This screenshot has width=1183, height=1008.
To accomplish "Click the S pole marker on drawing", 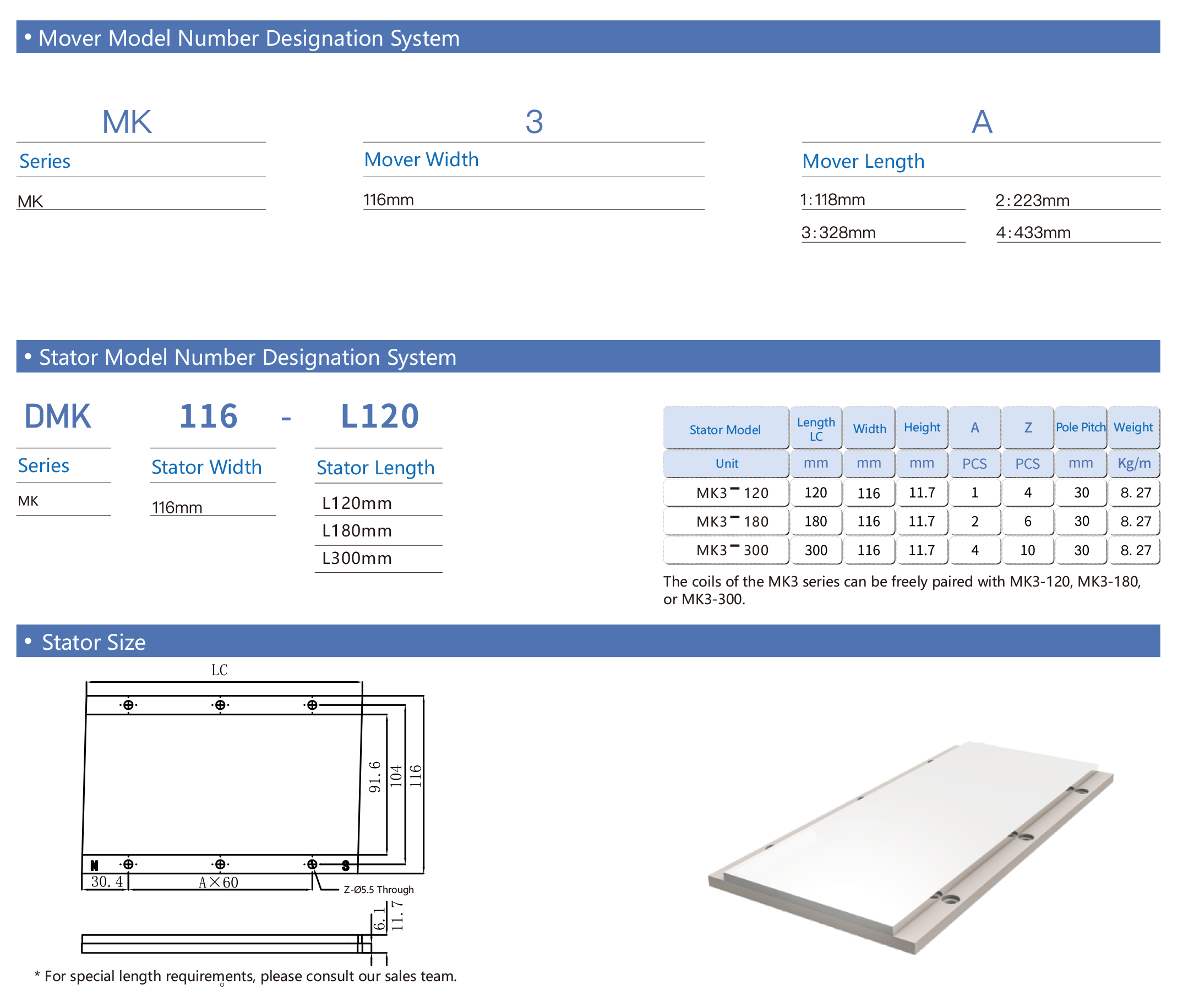I will (345, 866).
